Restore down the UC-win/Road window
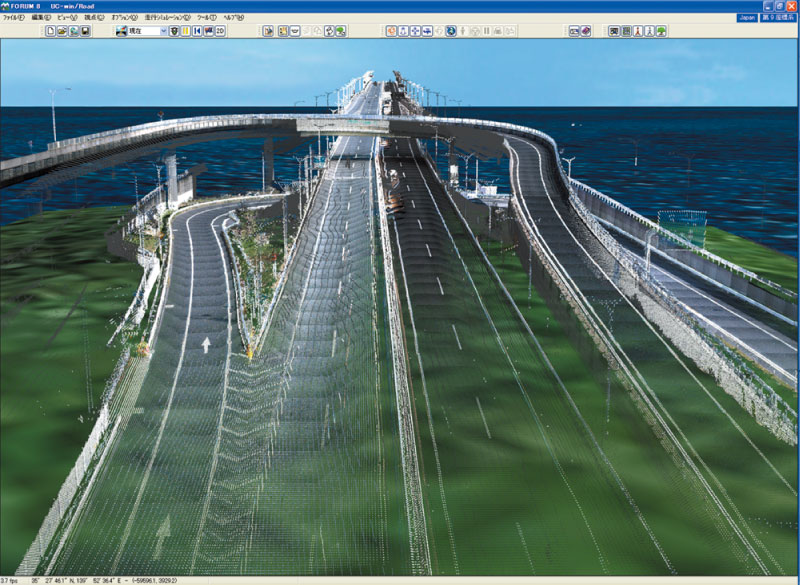 (x=780, y=6)
